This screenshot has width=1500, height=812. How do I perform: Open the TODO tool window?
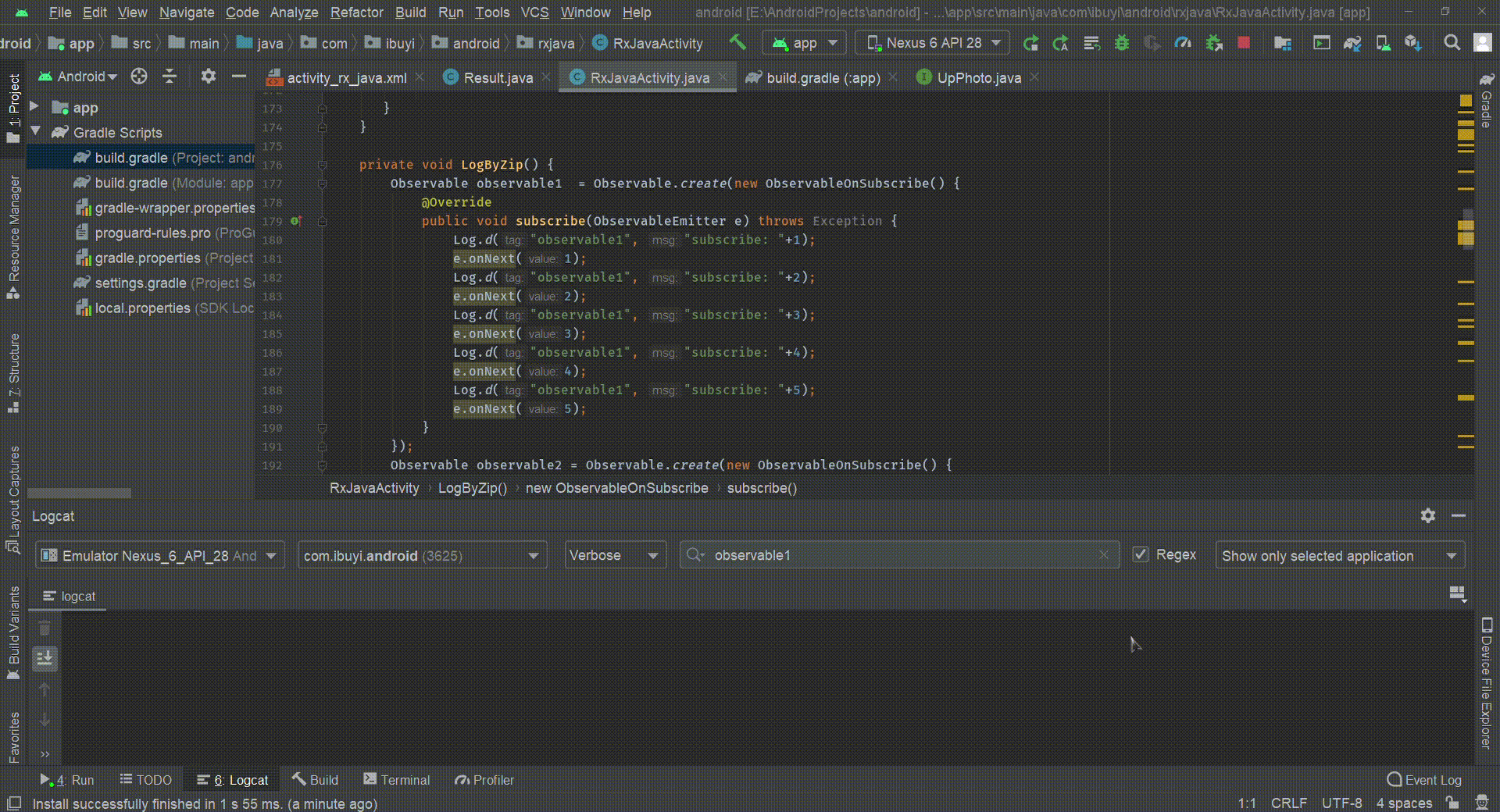pyautogui.click(x=146, y=779)
